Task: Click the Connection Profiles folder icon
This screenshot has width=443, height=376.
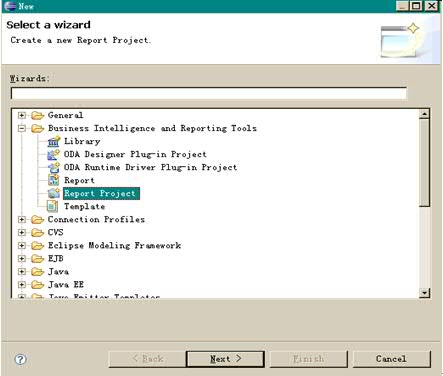Action: point(37,219)
